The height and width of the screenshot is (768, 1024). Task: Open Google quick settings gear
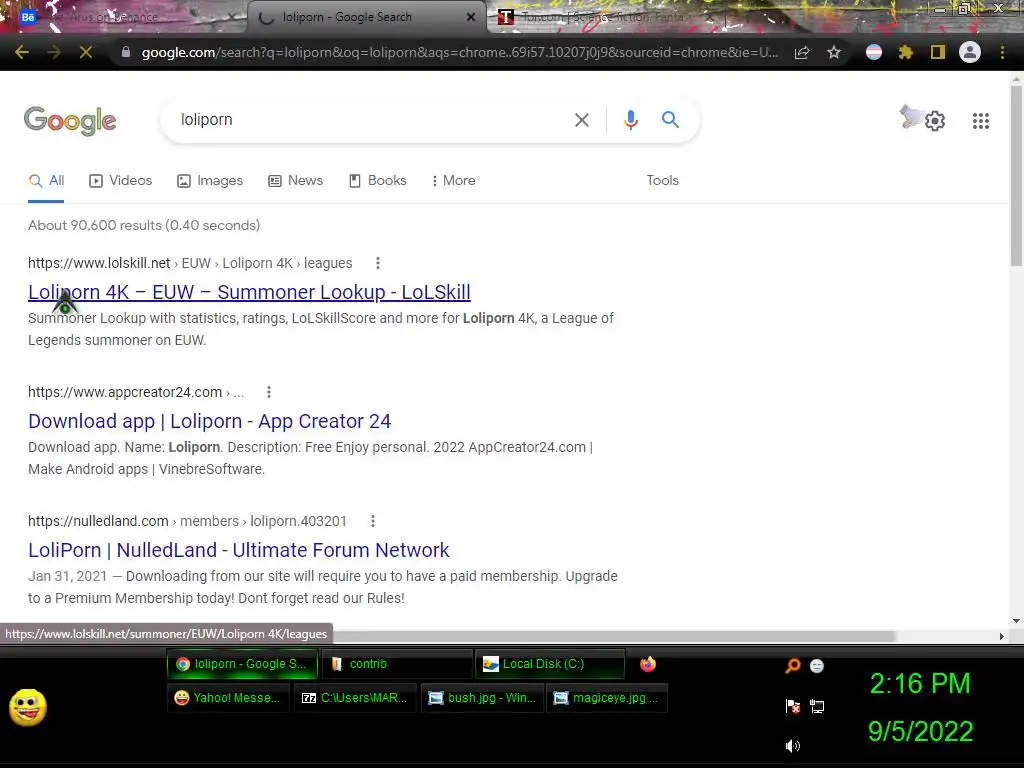[x=935, y=121]
